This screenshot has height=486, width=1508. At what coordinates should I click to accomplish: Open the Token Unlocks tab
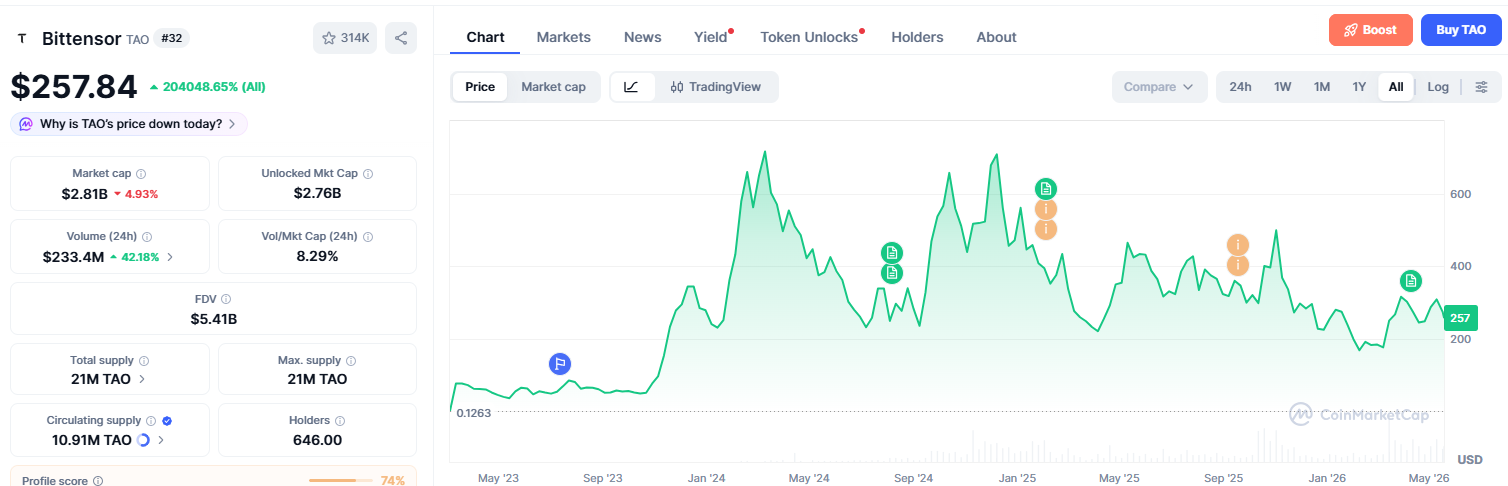pos(809,37)
